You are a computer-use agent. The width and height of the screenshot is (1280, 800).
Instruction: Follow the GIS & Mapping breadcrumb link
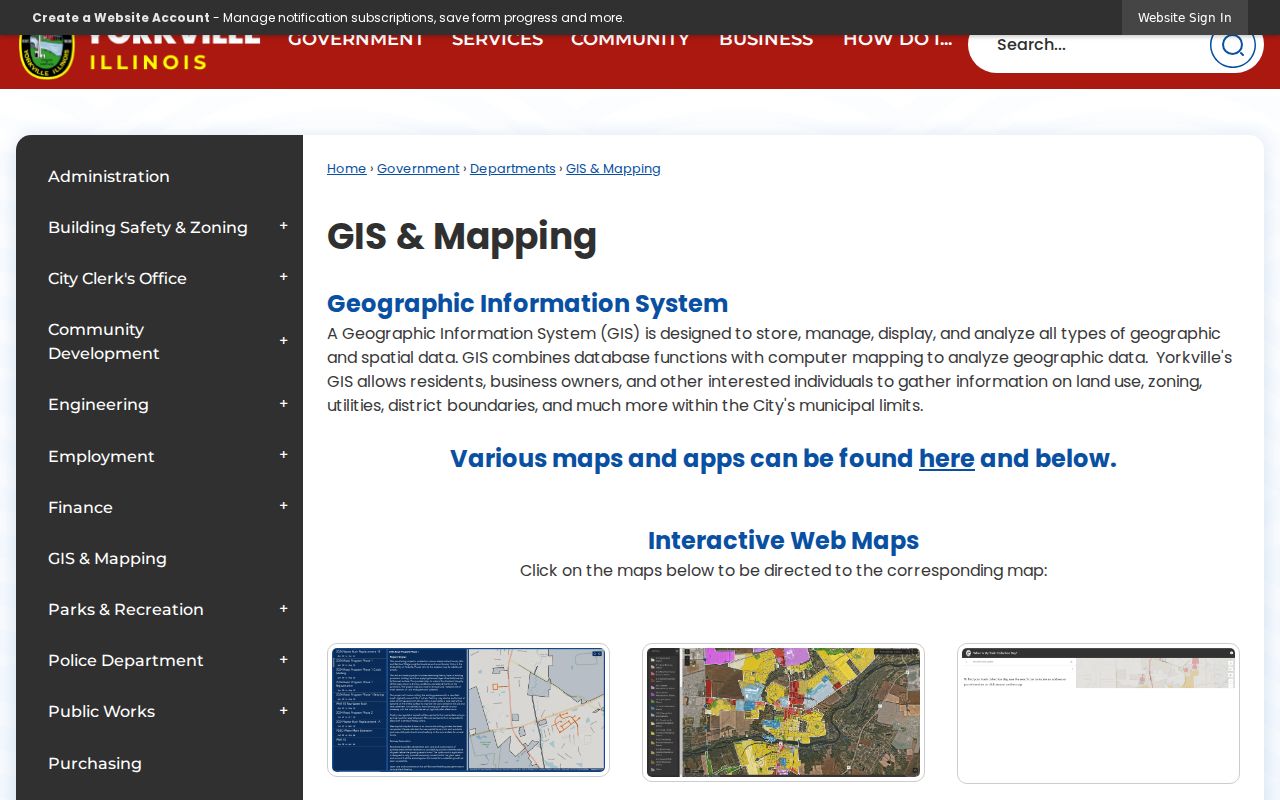click(613, 169)
